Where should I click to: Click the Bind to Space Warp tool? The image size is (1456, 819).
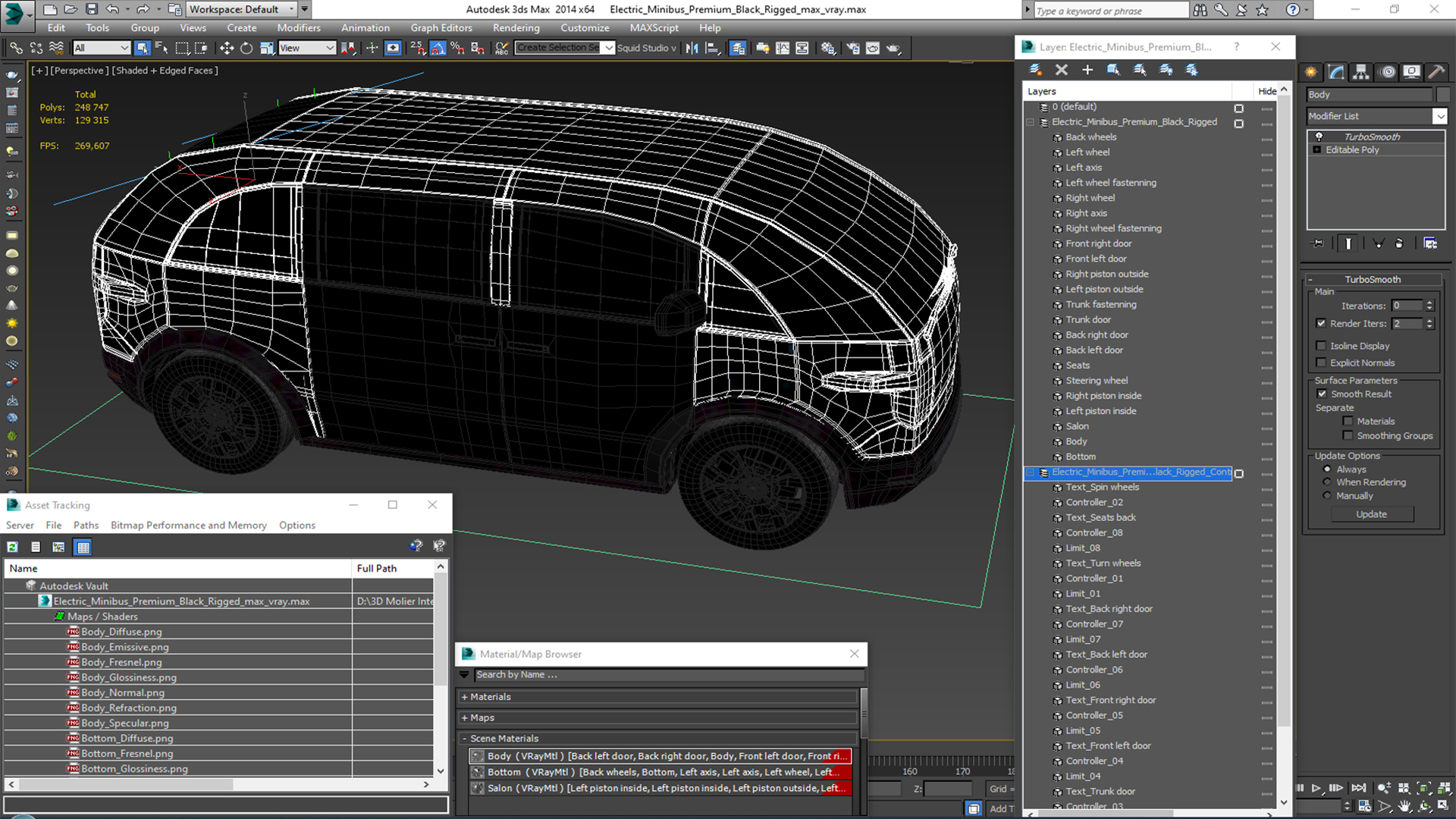click(56, 48)
